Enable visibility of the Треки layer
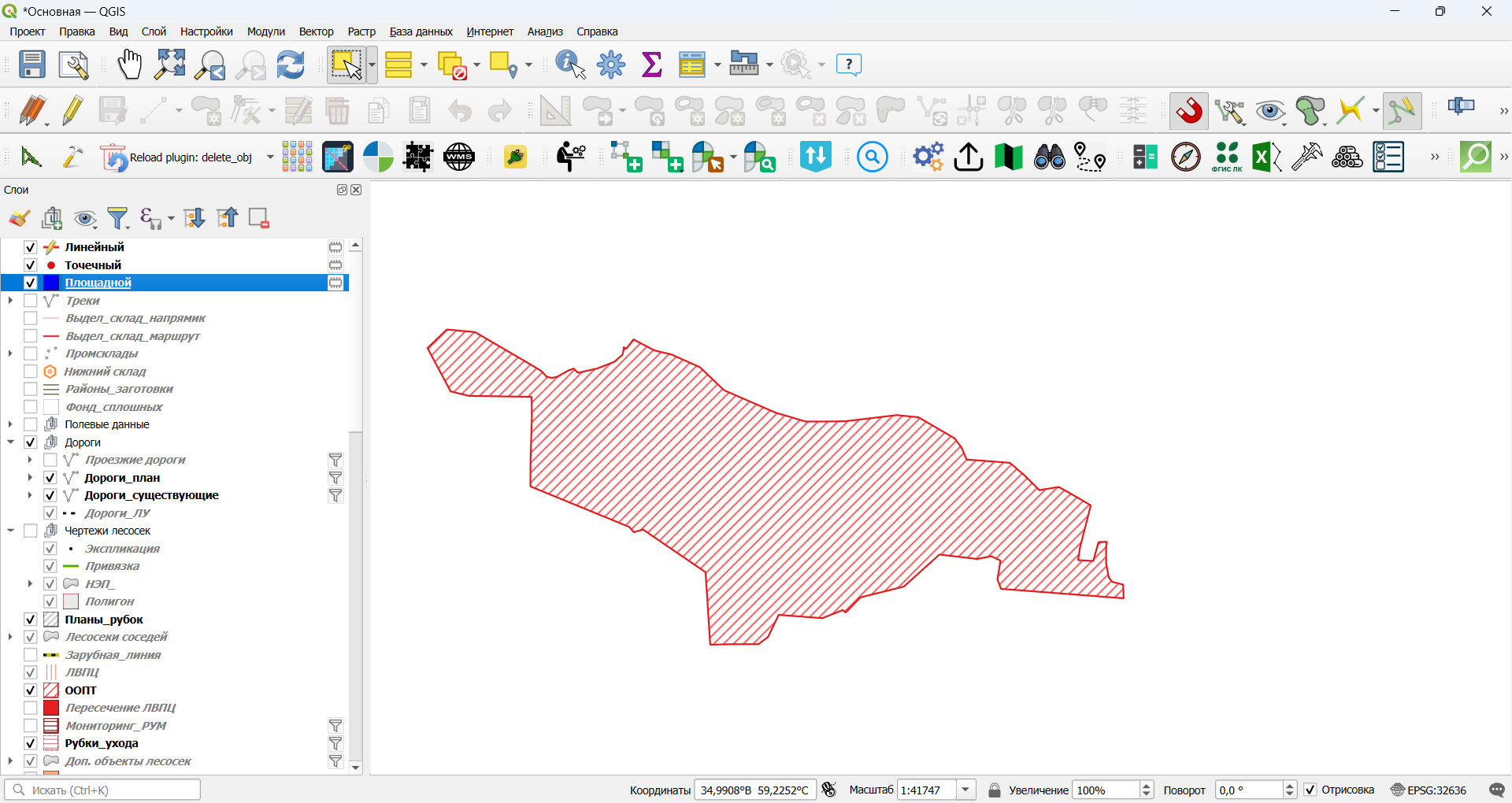1512x803 pixels. point(31,301)
